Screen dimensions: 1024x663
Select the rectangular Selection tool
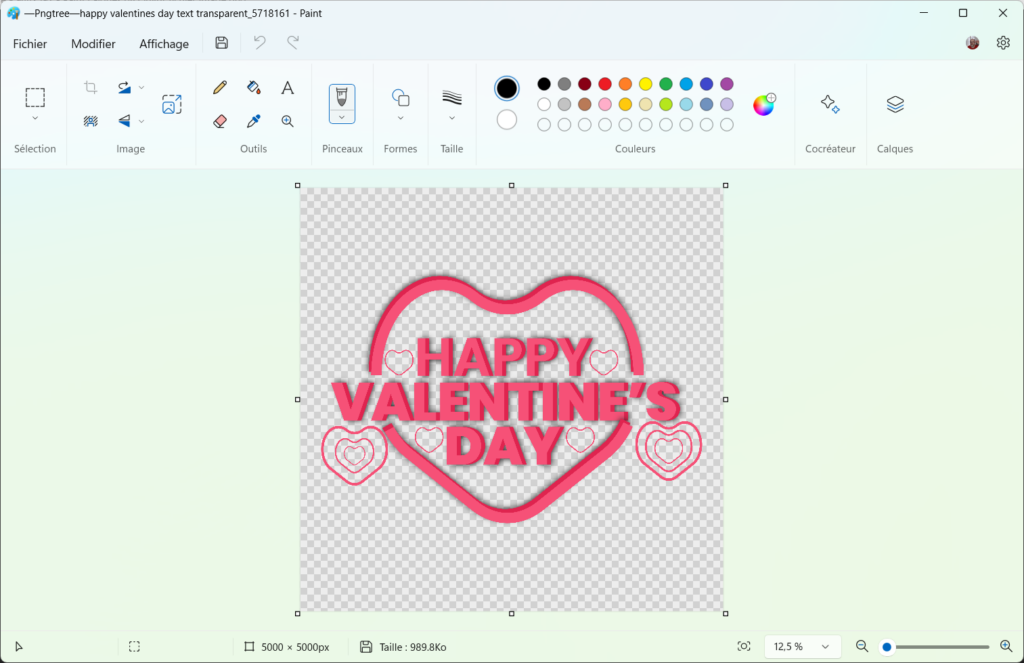click(x=35, y=97)
